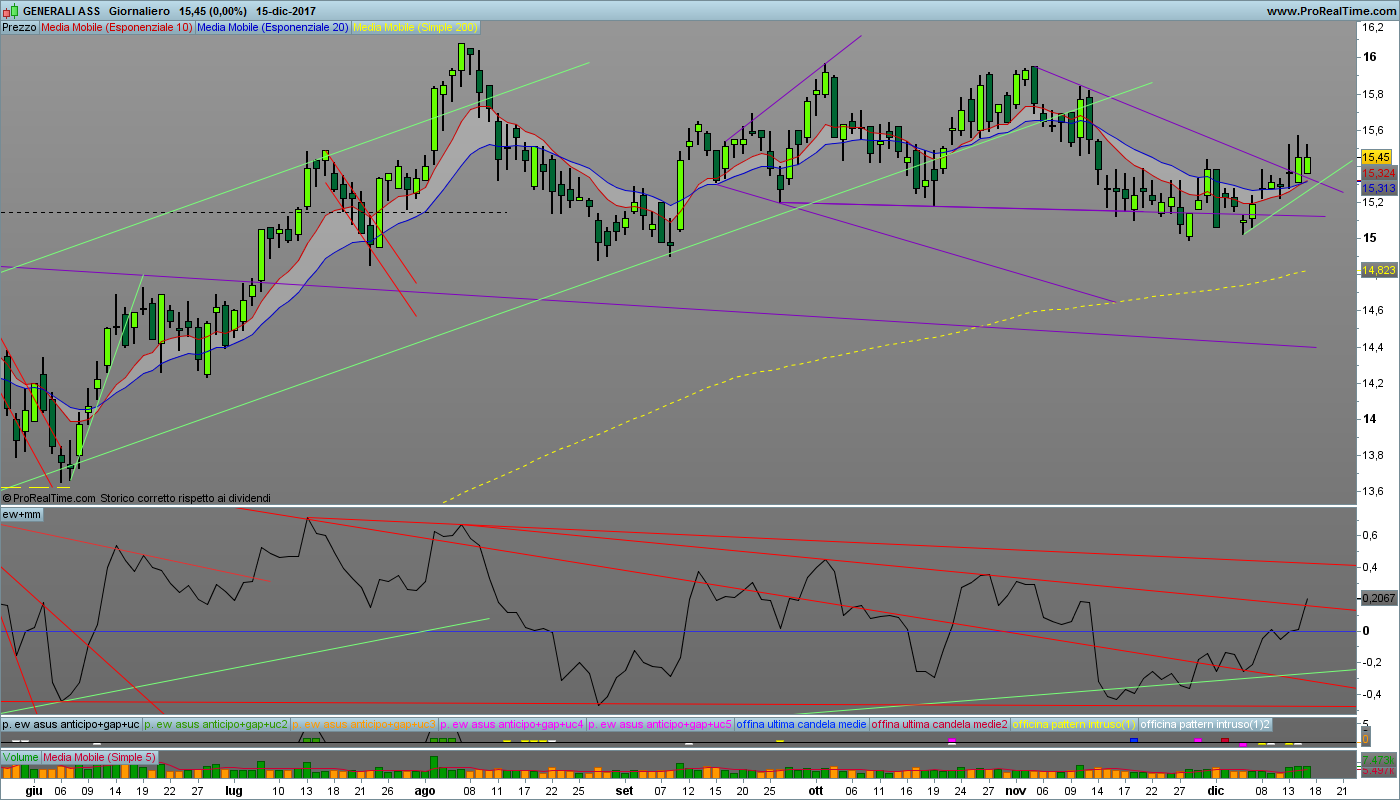Open Media Mobile (Esponenziale 20) indicator label

coord(273,27)
